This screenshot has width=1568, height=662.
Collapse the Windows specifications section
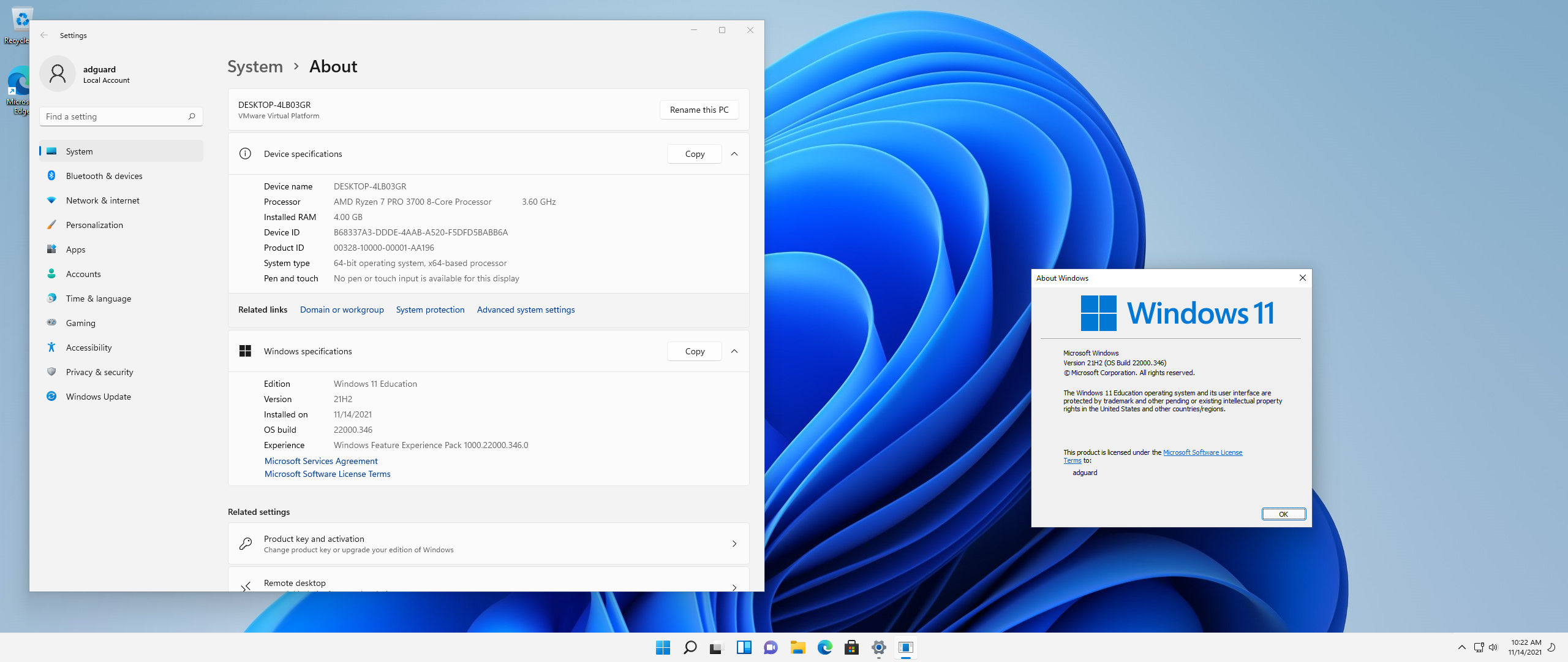tap(734, 351)
